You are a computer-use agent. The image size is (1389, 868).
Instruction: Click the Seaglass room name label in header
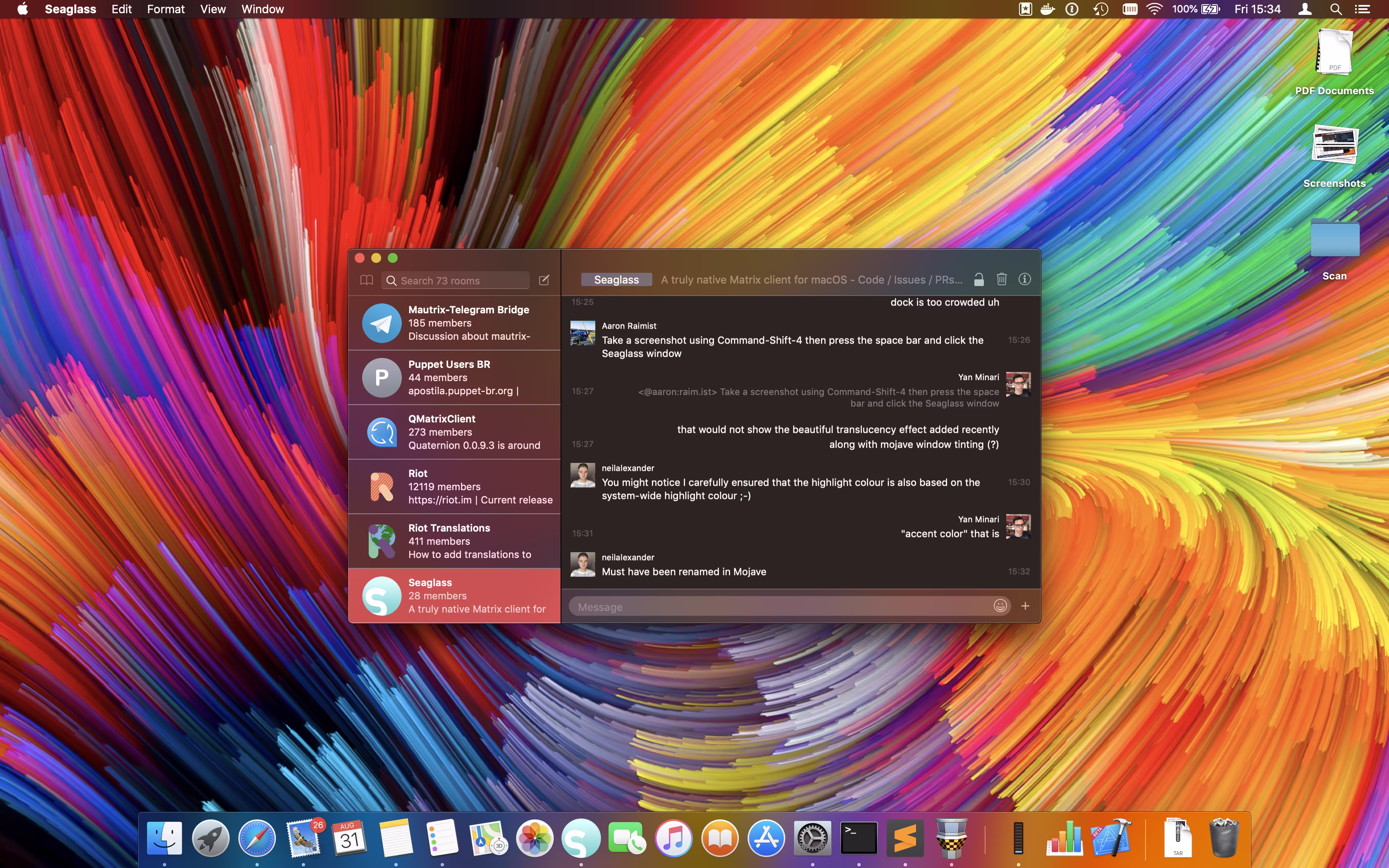616,279
